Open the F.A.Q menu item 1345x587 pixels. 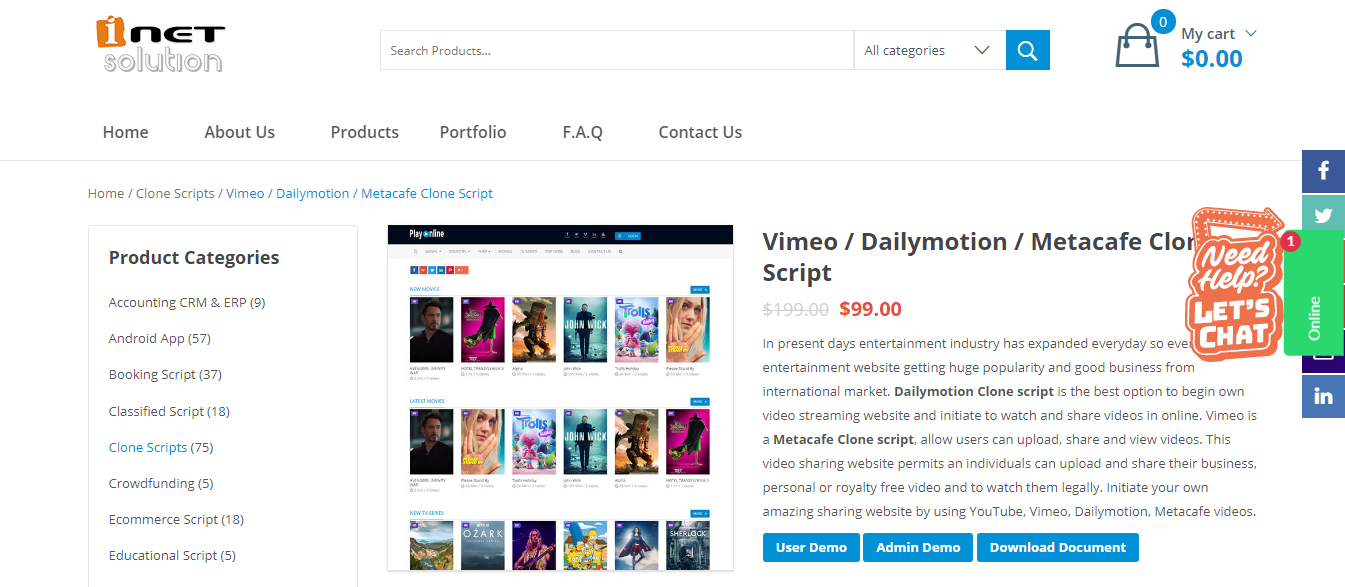click(583, 132)
